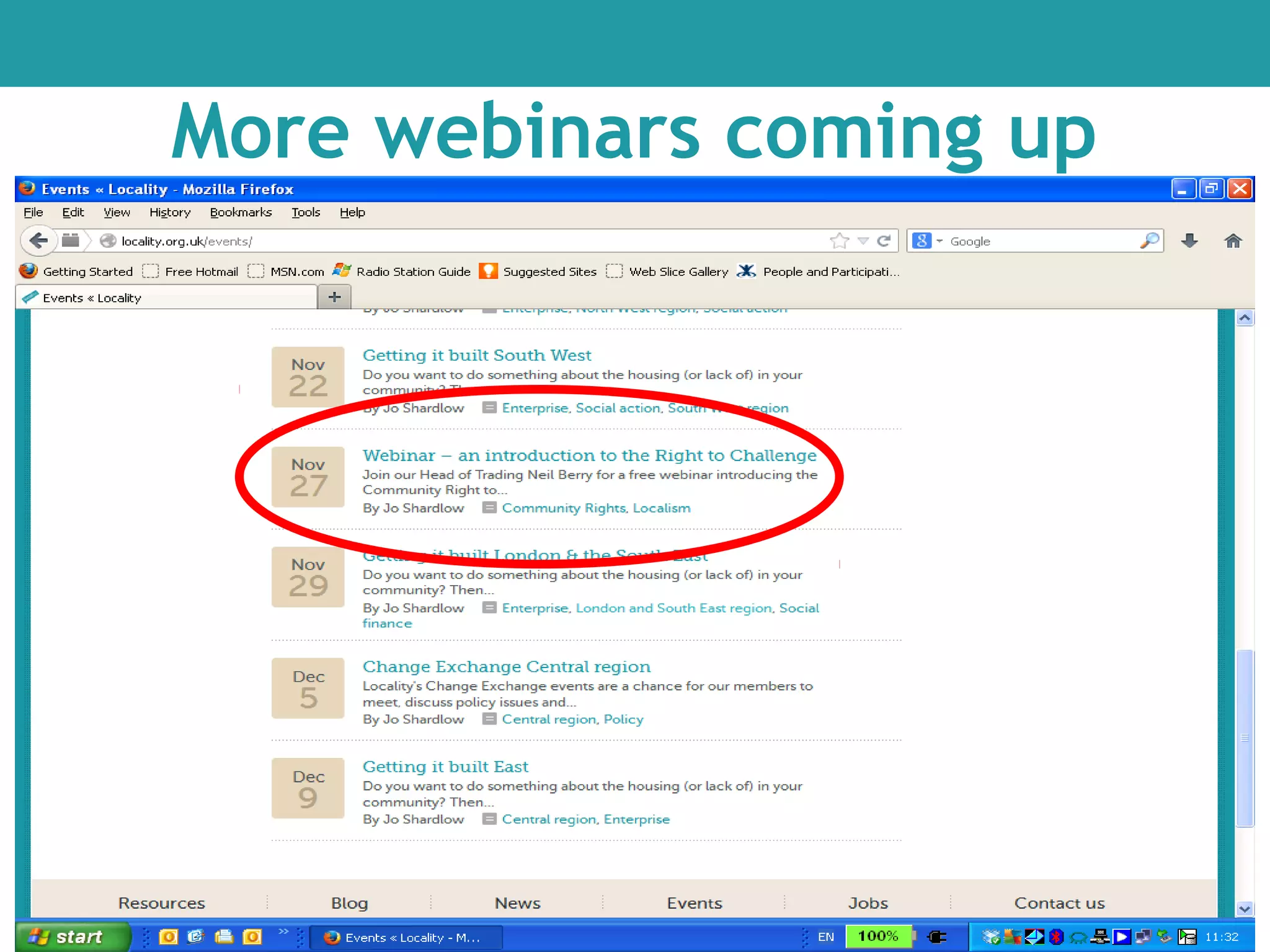The image size is (1270, 952).
Task: Click Community Rights category link
Action: click(564, 508)
